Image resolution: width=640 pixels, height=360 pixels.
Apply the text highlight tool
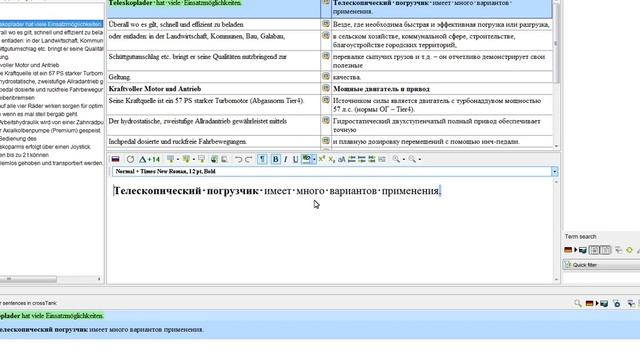[306, 159]
